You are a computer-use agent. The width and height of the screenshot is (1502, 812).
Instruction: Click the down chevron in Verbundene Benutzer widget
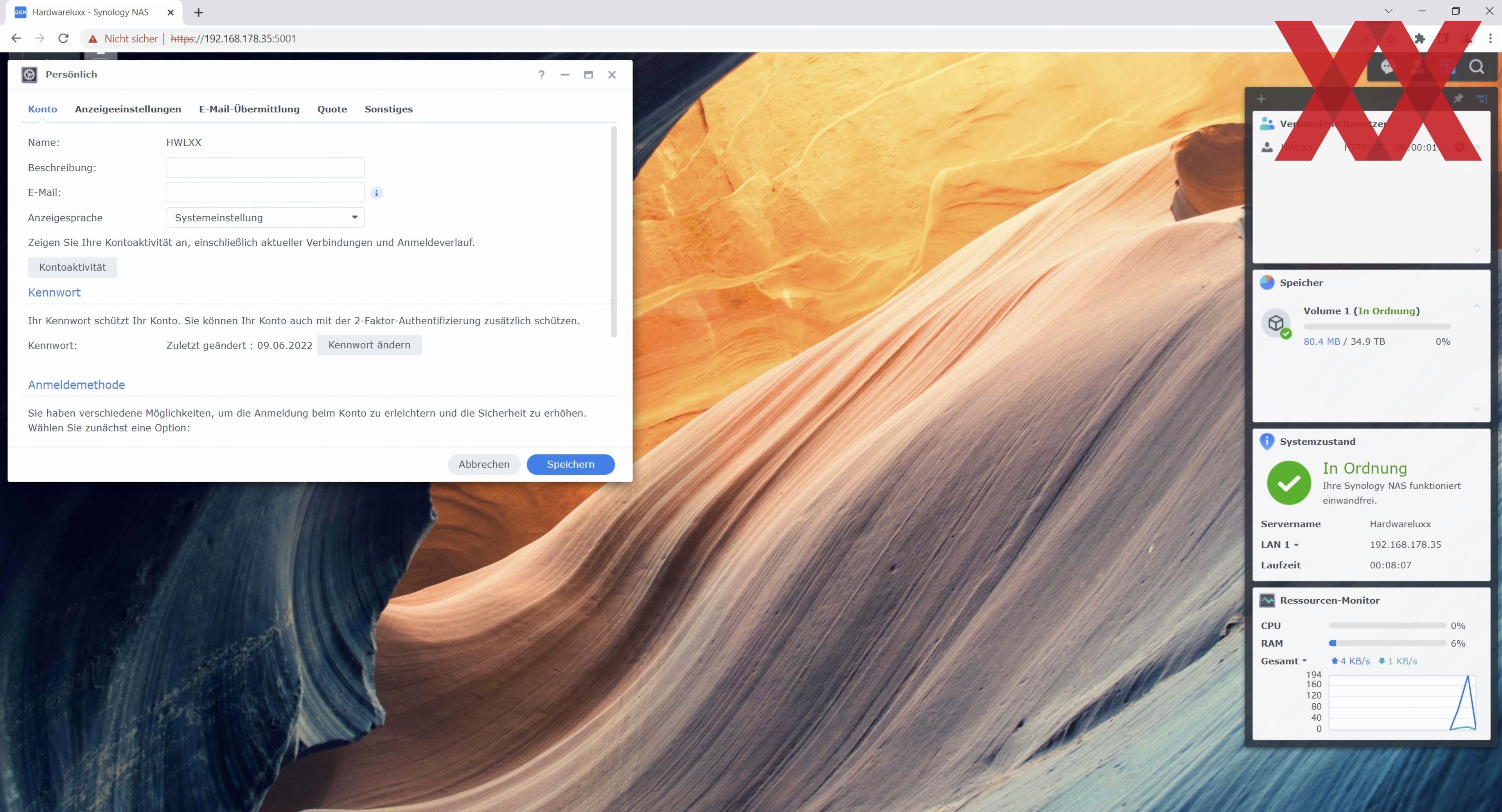(1477, 250)
